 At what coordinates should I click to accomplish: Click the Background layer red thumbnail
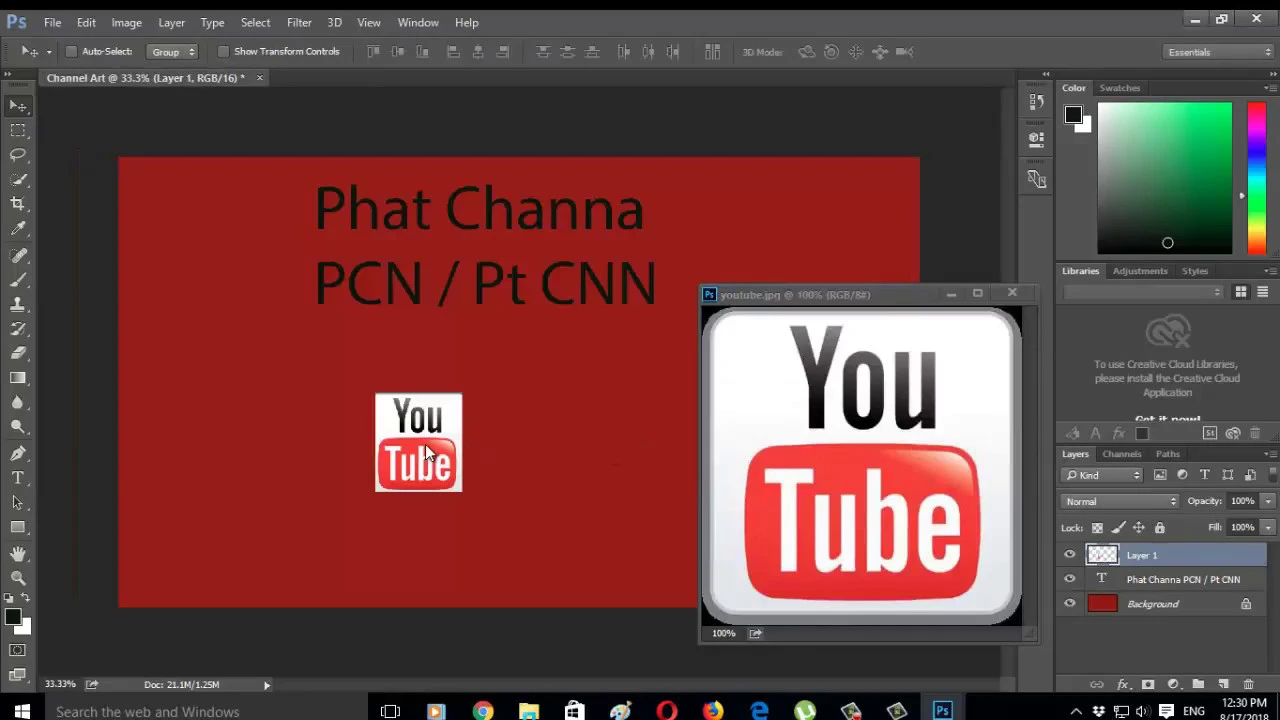pos(1102,604)
